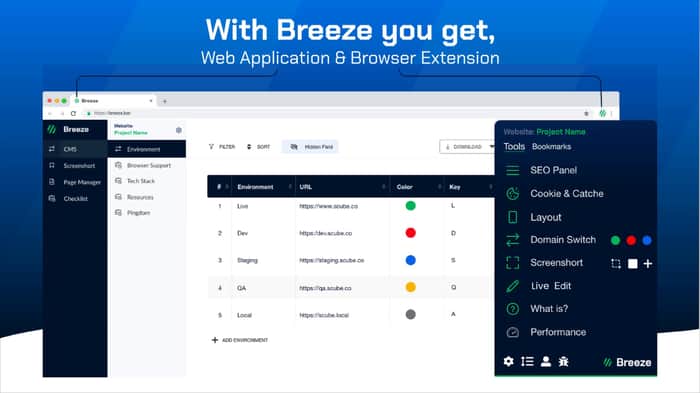Click the https://dev.acube.co URL cell
700x393 pixels.
coord(325,233)
